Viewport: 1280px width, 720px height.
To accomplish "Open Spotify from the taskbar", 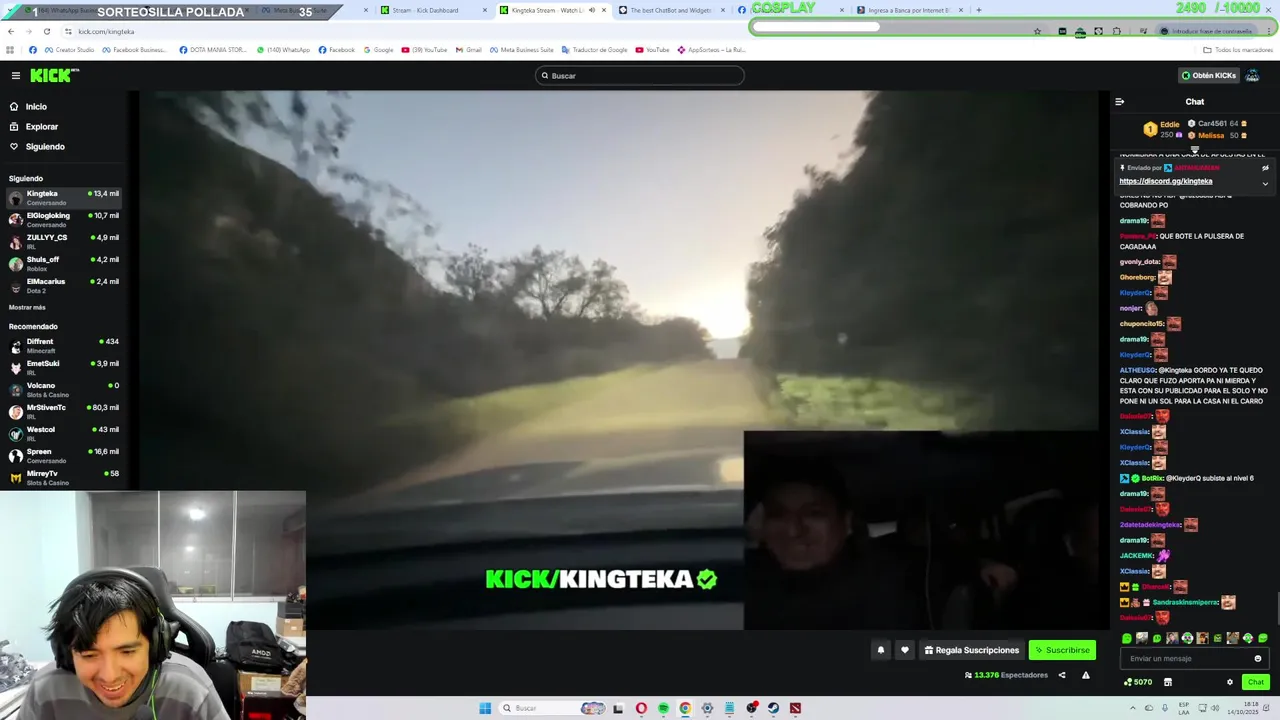I will (x=663, y=708).
